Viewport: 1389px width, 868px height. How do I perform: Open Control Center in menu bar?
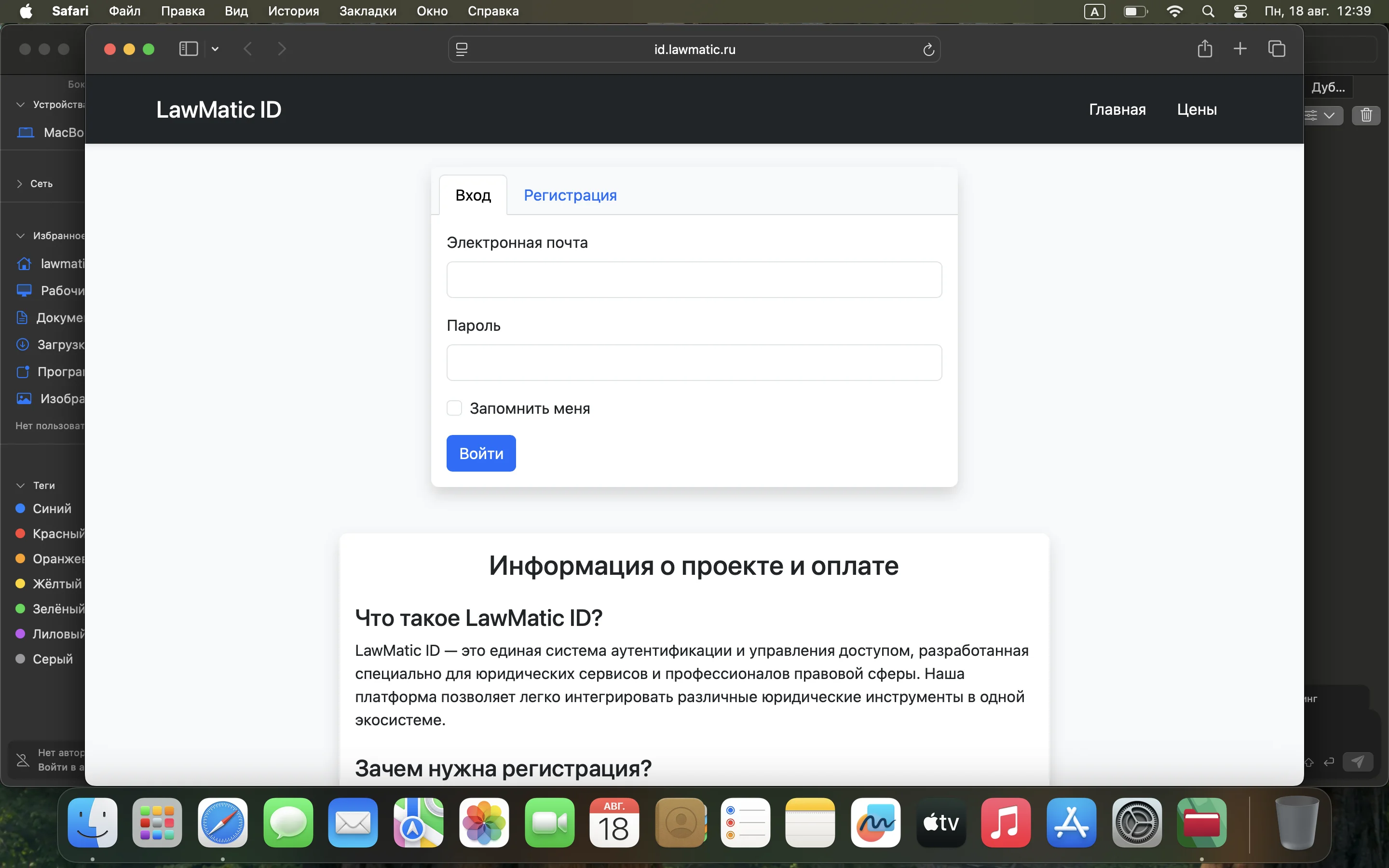1240,11
